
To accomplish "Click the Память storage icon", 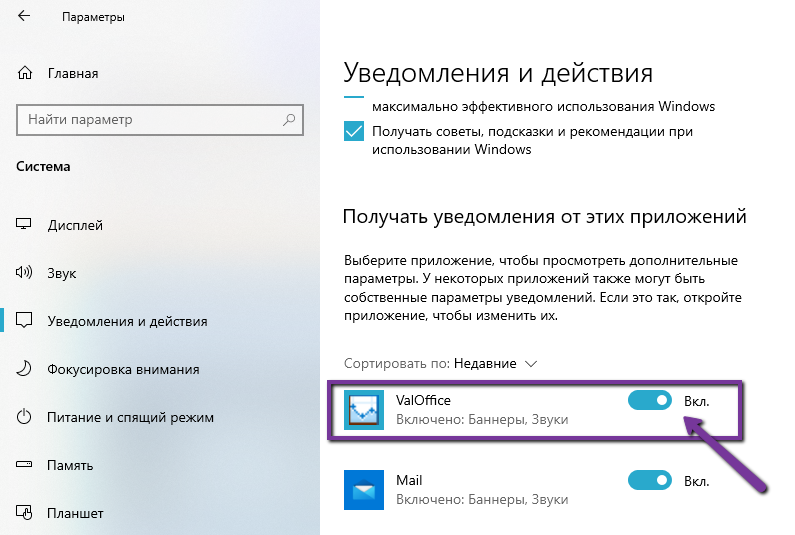I will [x=24, y=464].
